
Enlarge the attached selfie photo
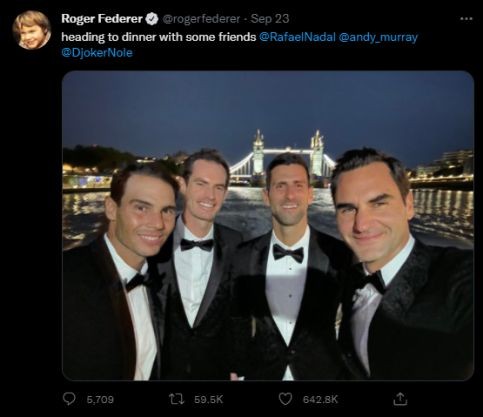pos(268,226)
